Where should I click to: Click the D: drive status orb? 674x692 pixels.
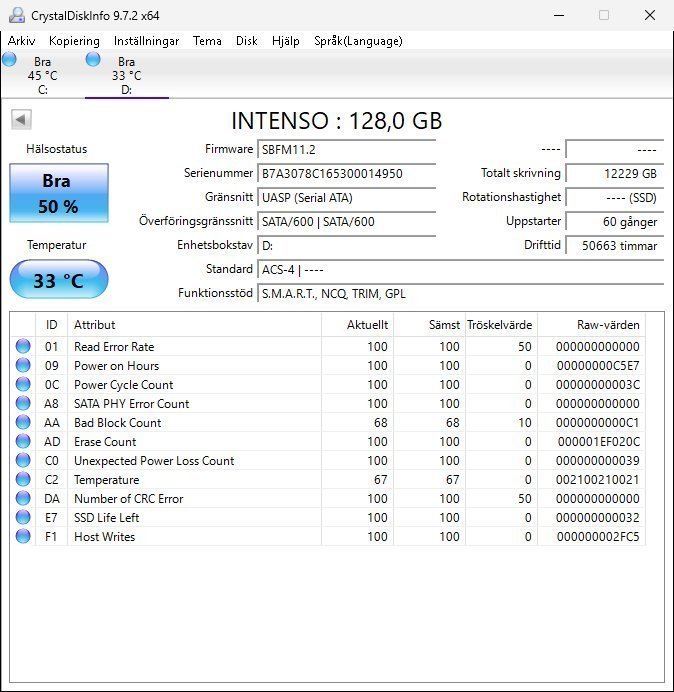pos(93,60)
